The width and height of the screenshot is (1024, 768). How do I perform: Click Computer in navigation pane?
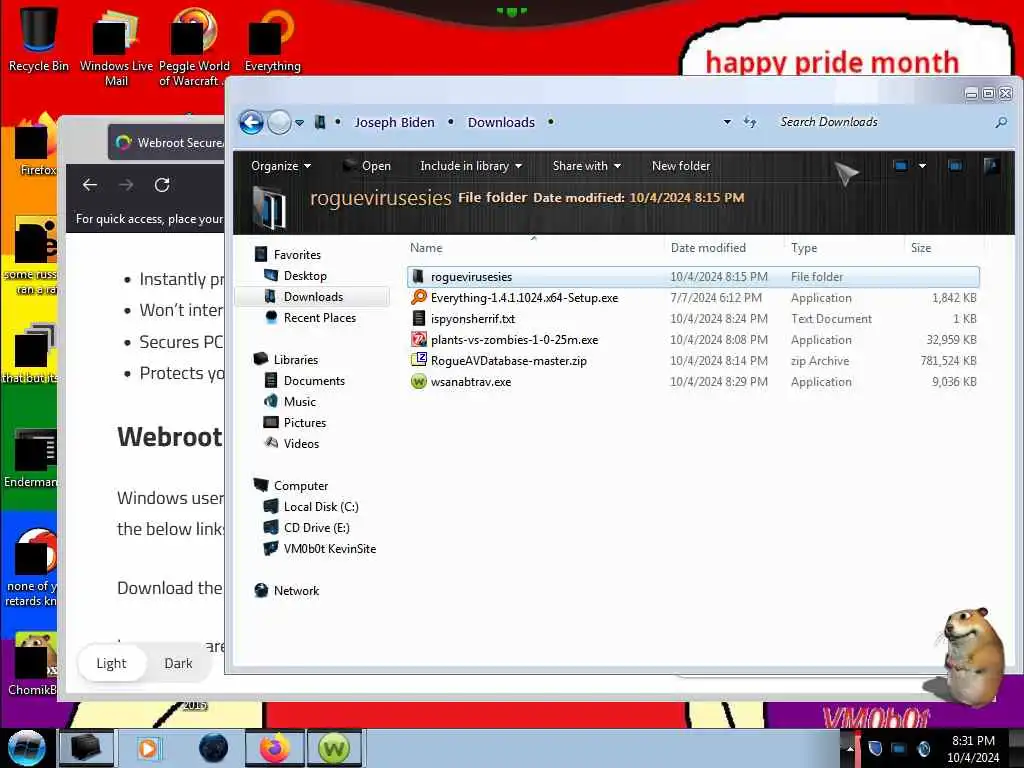pyautogui.click(x=300, y=486)
